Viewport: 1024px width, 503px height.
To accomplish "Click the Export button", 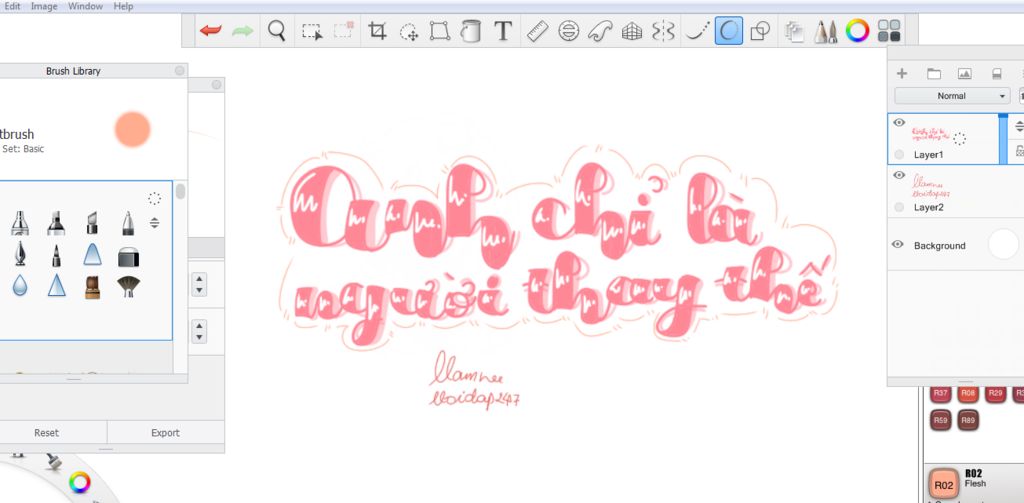I will 165,432.
